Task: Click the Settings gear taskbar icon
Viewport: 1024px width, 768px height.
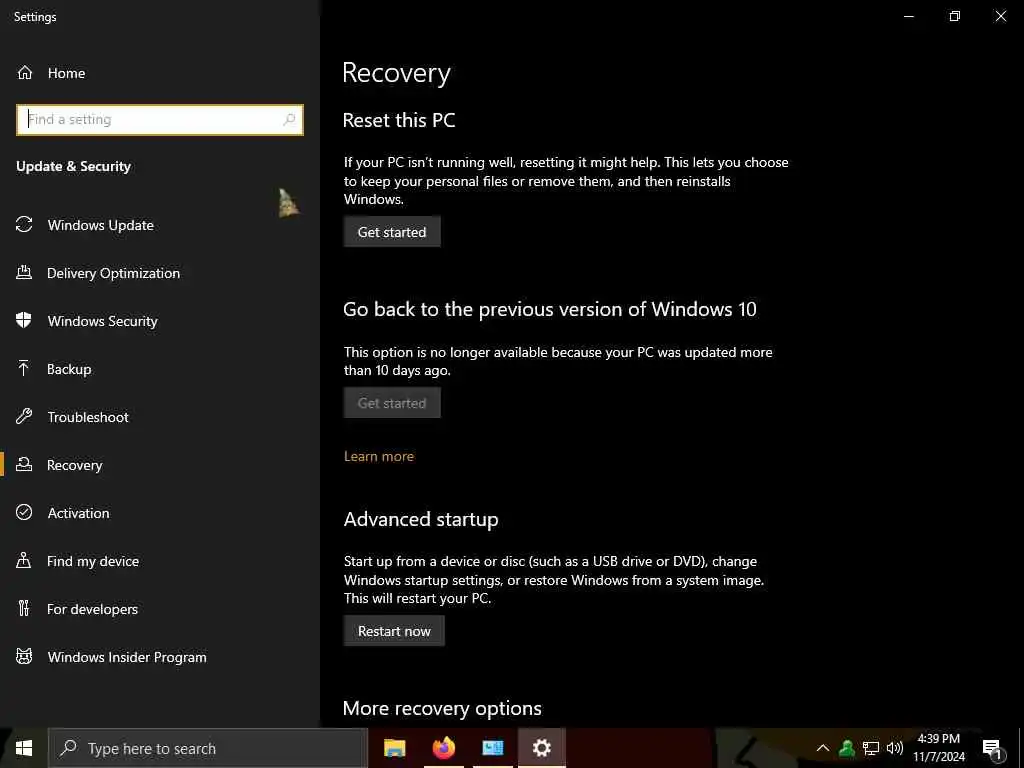Action: [541, 748]
